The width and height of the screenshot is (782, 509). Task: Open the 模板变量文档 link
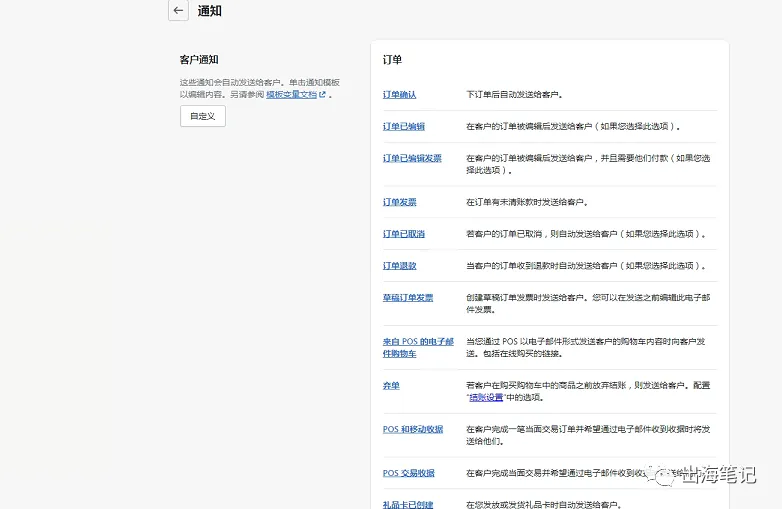coord(290,95)
